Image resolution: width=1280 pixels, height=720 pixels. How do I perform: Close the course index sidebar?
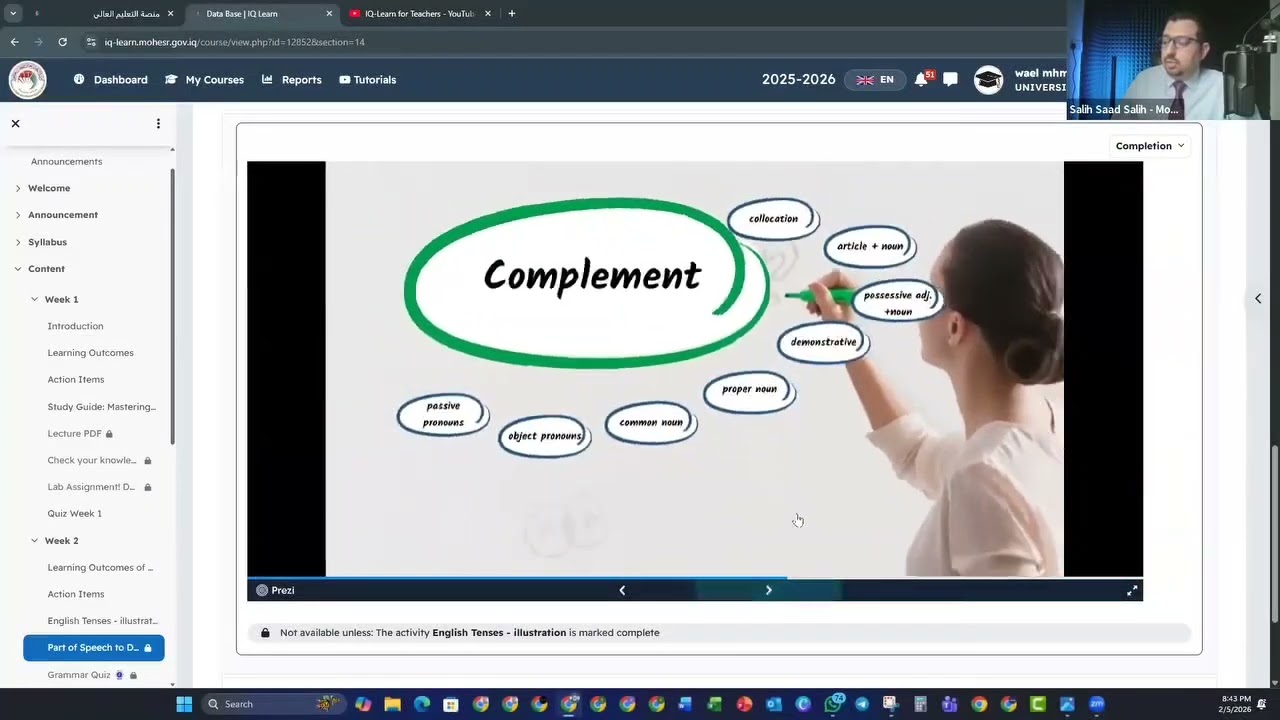(x=15, y=123)
